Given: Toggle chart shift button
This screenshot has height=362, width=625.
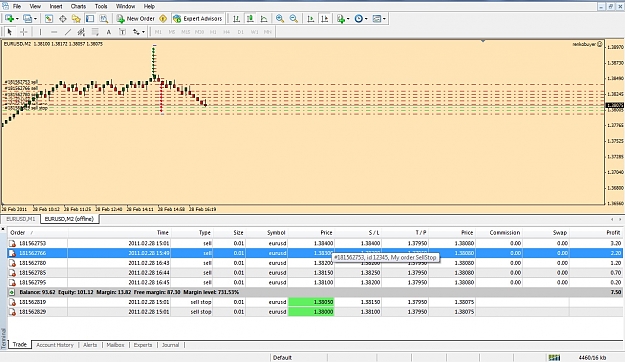Looking at the screenshot, I should 325,19.
